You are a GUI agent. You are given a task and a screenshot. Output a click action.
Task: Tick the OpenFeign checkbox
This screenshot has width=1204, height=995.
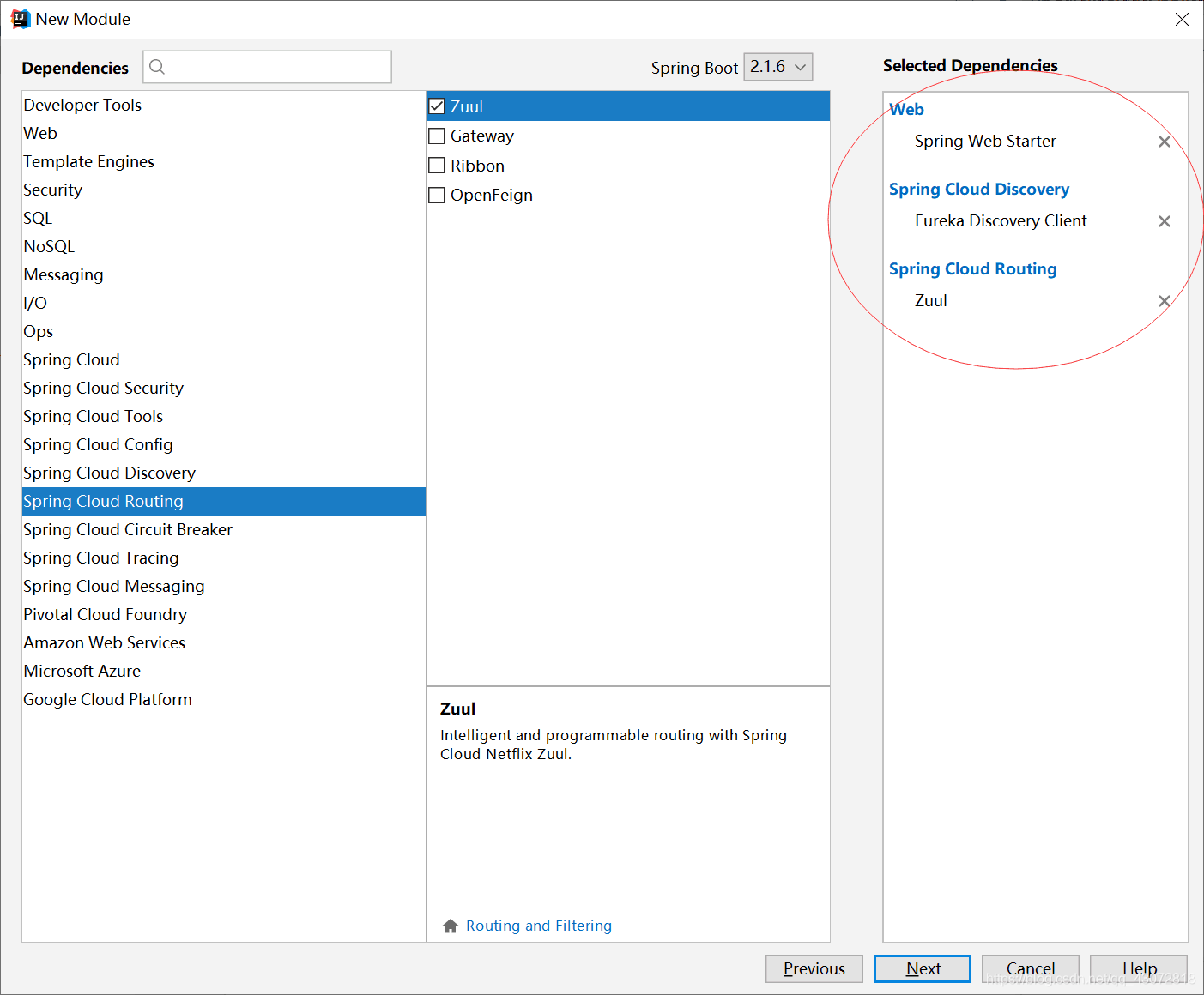click(437, 195)
